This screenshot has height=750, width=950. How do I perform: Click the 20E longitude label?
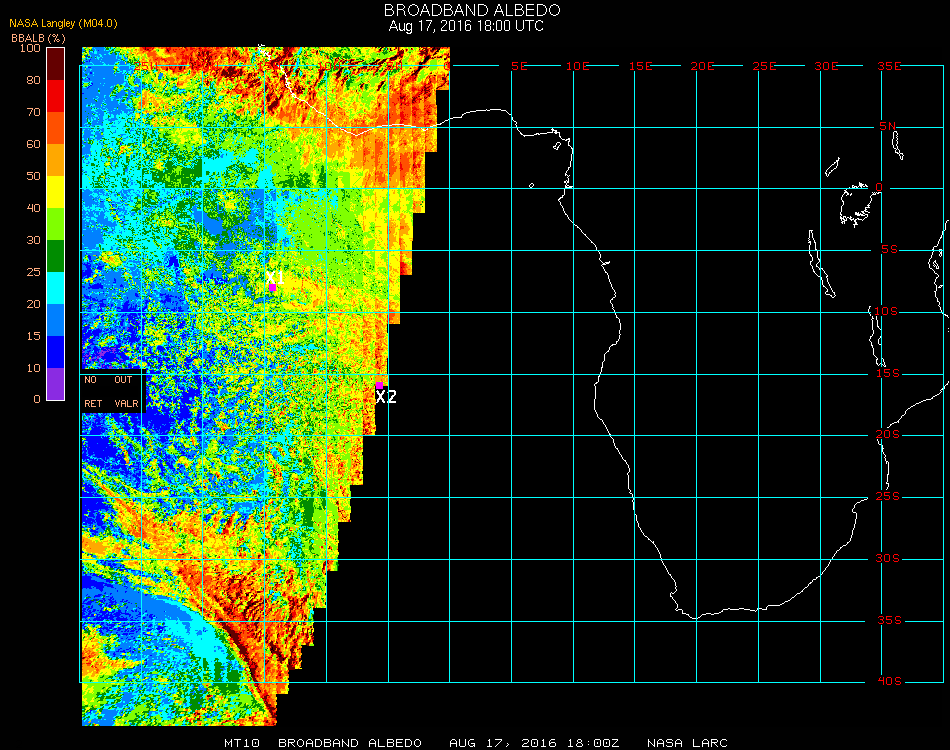703,65
